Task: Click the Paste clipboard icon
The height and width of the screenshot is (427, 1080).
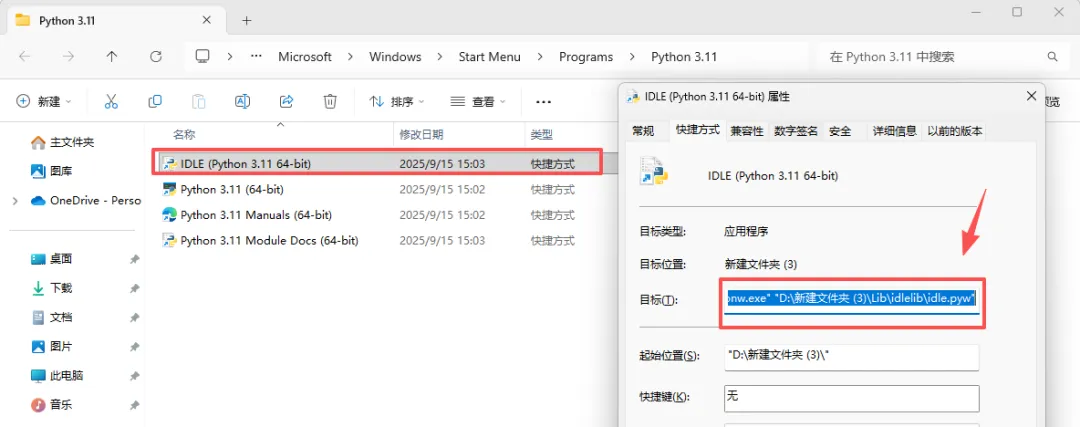Action: coord(198,101)
